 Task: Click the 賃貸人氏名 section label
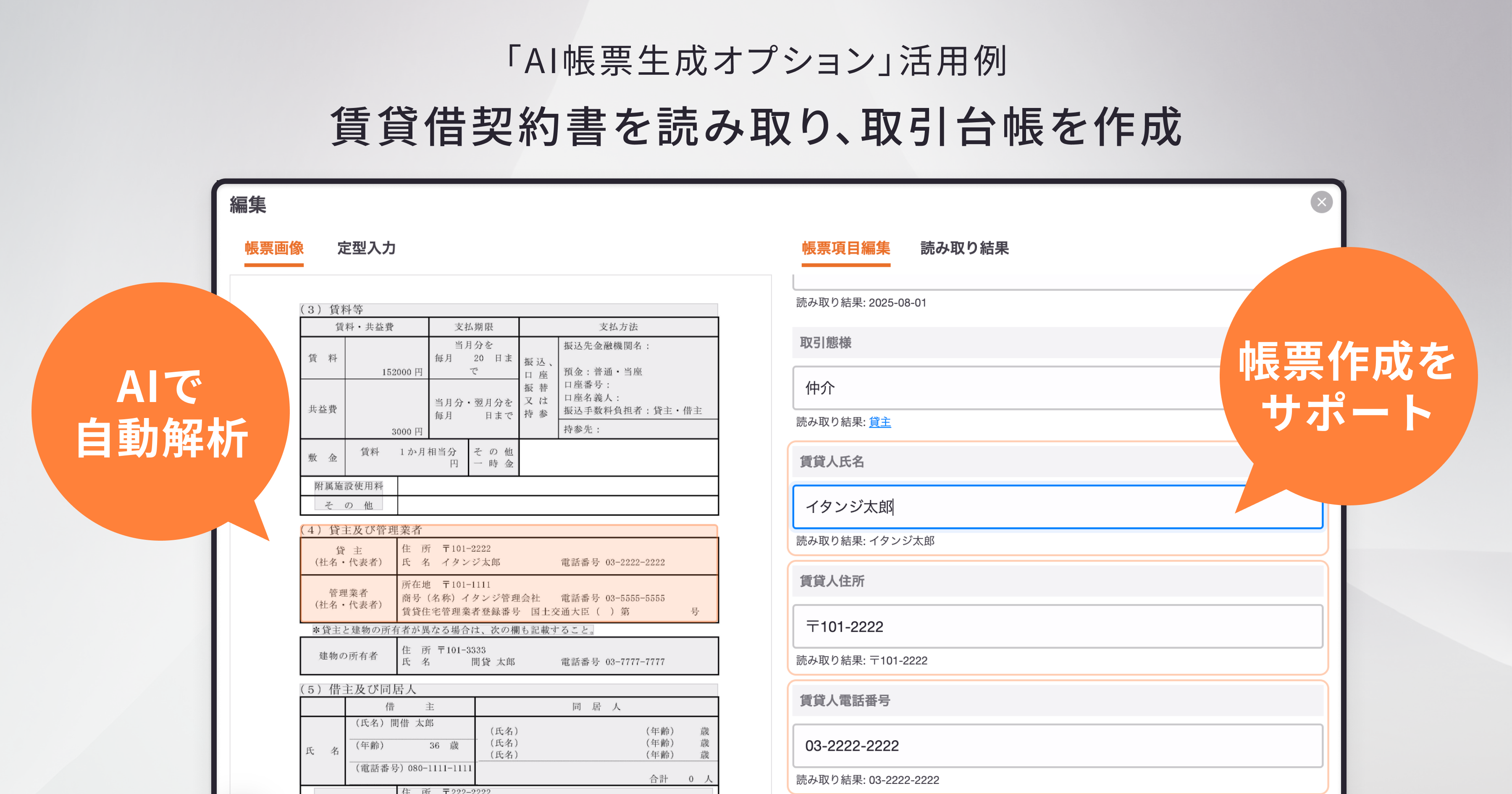pos(832,462)
